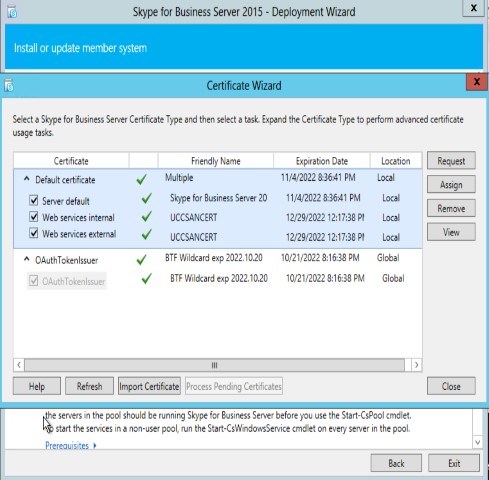
Task: Sort by Certificate column header
Action: (x=71, y=161)
